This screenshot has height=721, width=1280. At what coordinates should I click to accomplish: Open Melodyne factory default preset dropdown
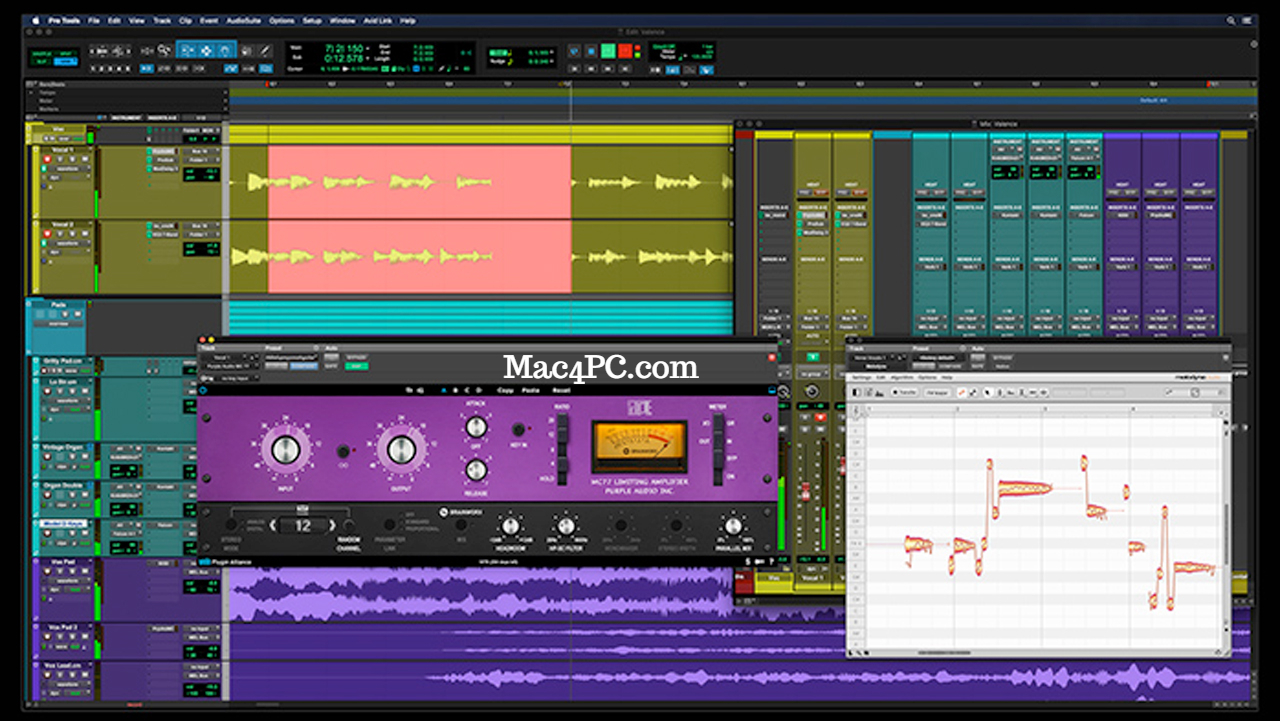click(x=938, y=357)
